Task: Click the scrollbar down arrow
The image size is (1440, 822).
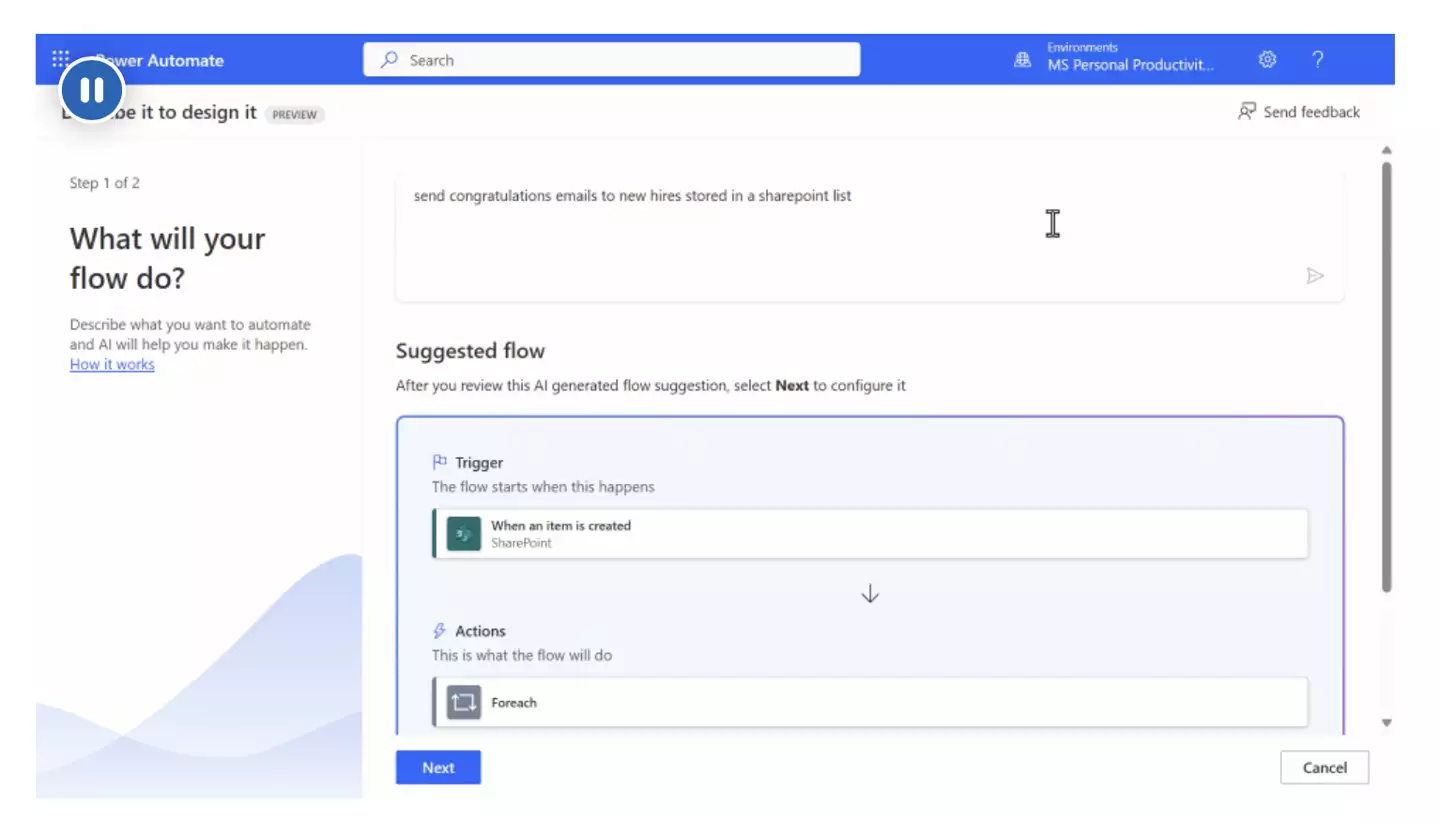Action: point(1386,722)
